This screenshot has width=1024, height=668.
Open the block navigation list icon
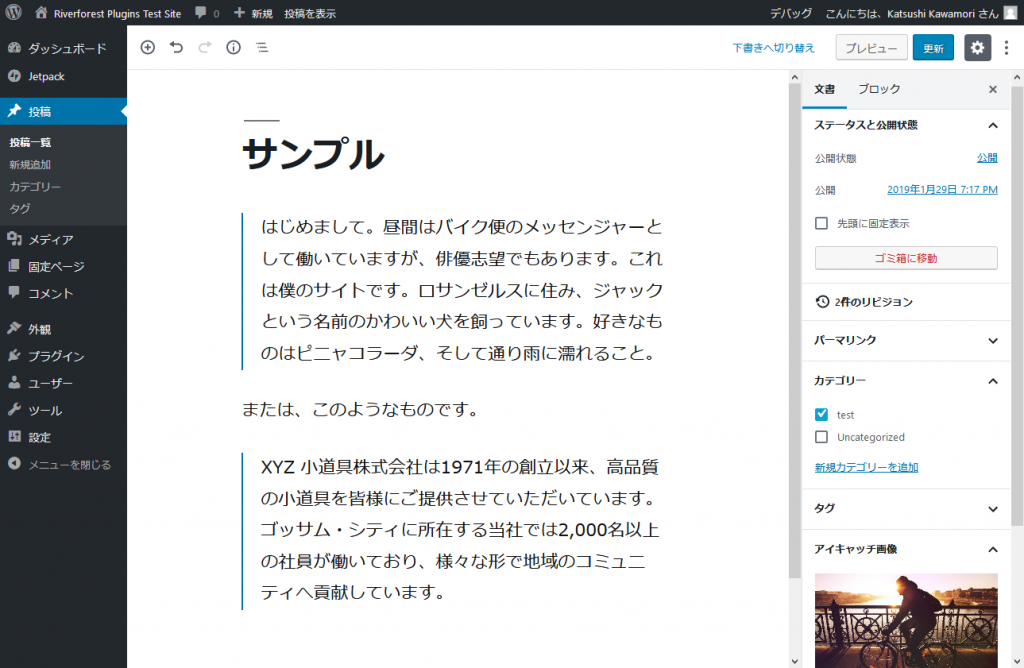[261, 47]
